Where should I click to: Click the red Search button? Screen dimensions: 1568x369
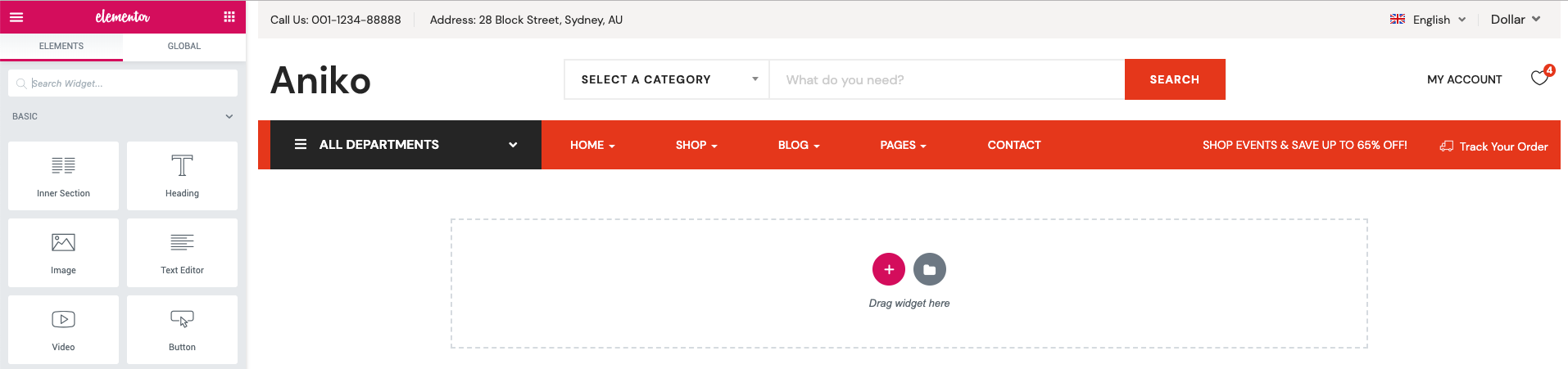coord(1174,79)
